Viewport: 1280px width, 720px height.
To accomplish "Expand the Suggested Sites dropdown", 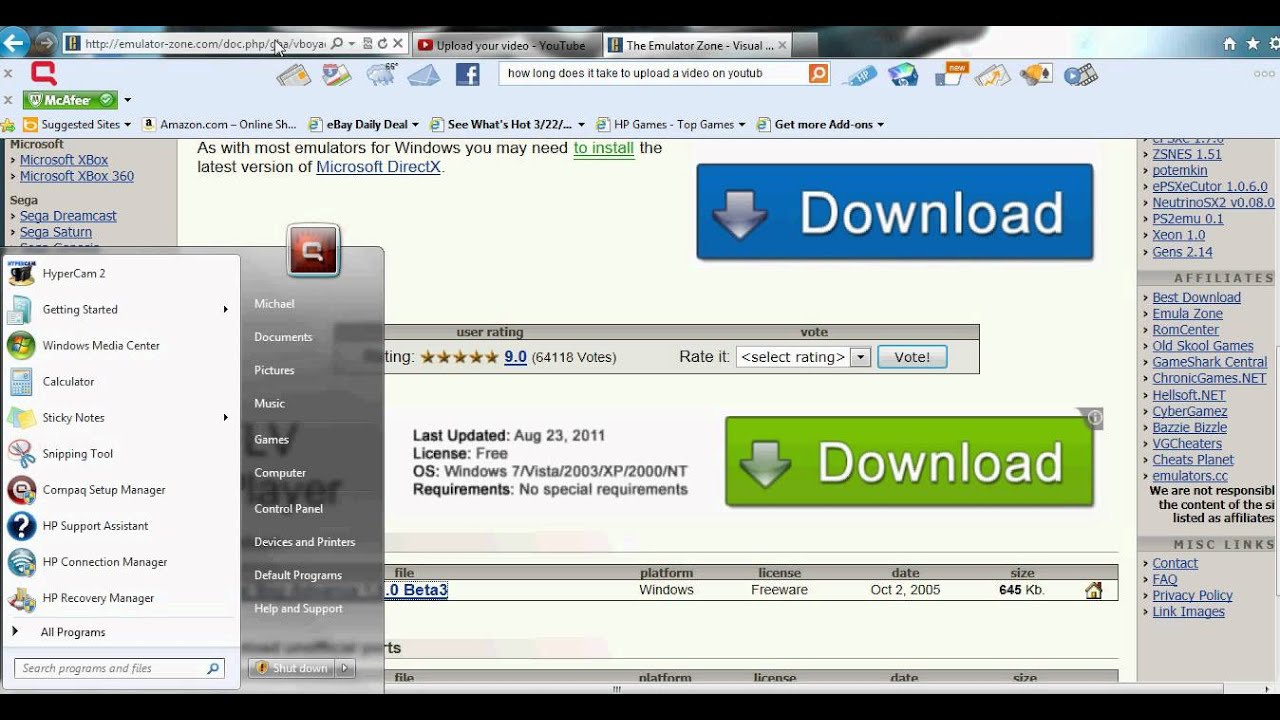I will [127, 125].
